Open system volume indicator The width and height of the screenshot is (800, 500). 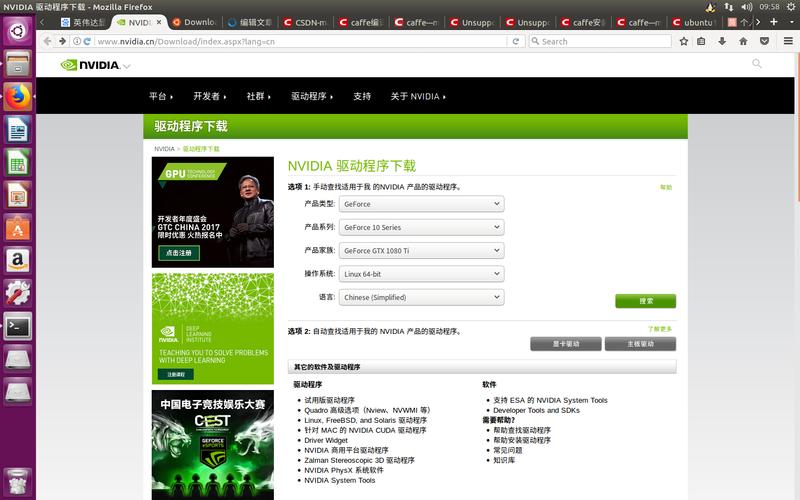tap(746, 7)
